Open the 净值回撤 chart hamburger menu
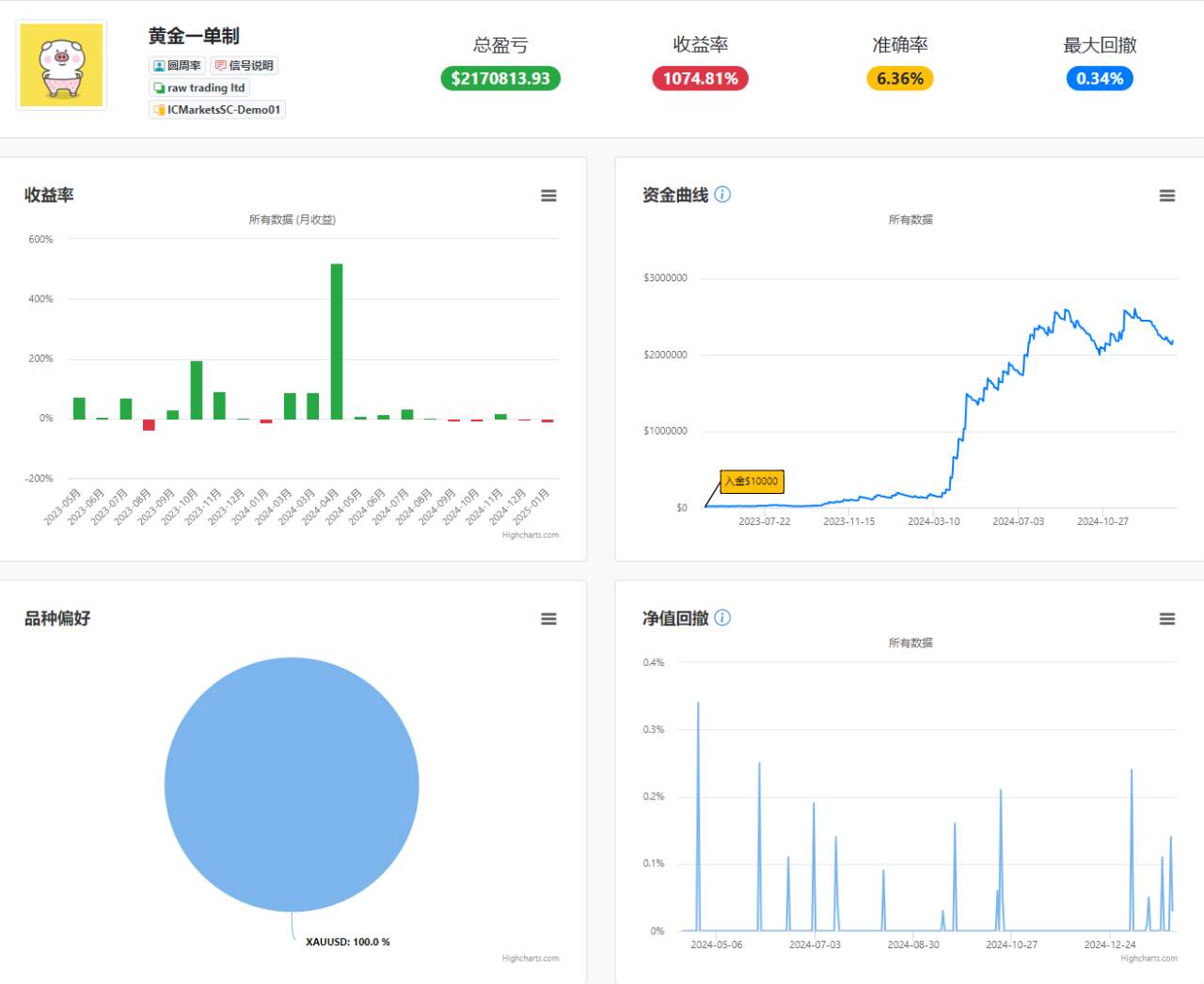The image size is (1204, 984). click(1167, 619)
